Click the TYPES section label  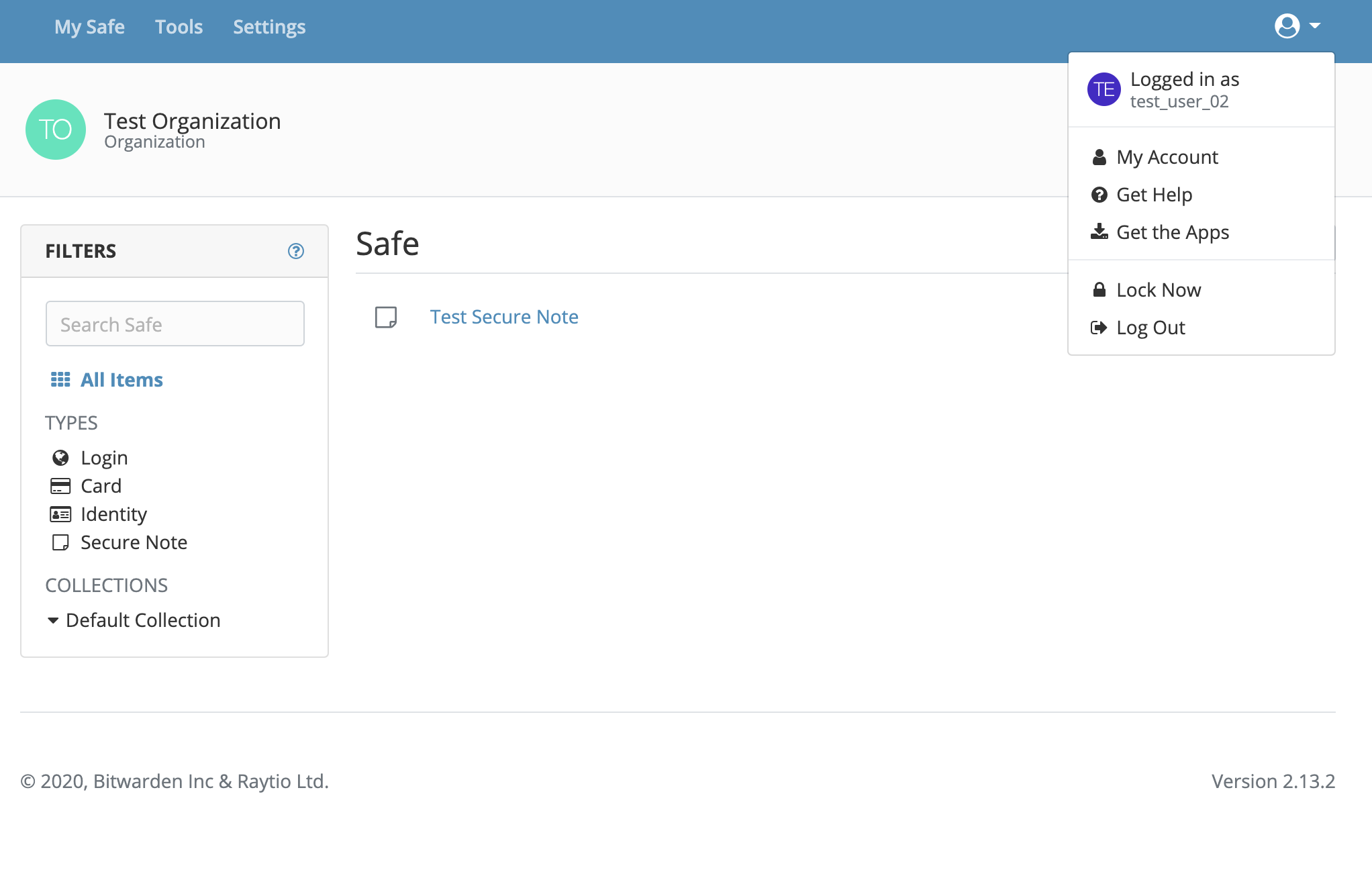[71, 423]
